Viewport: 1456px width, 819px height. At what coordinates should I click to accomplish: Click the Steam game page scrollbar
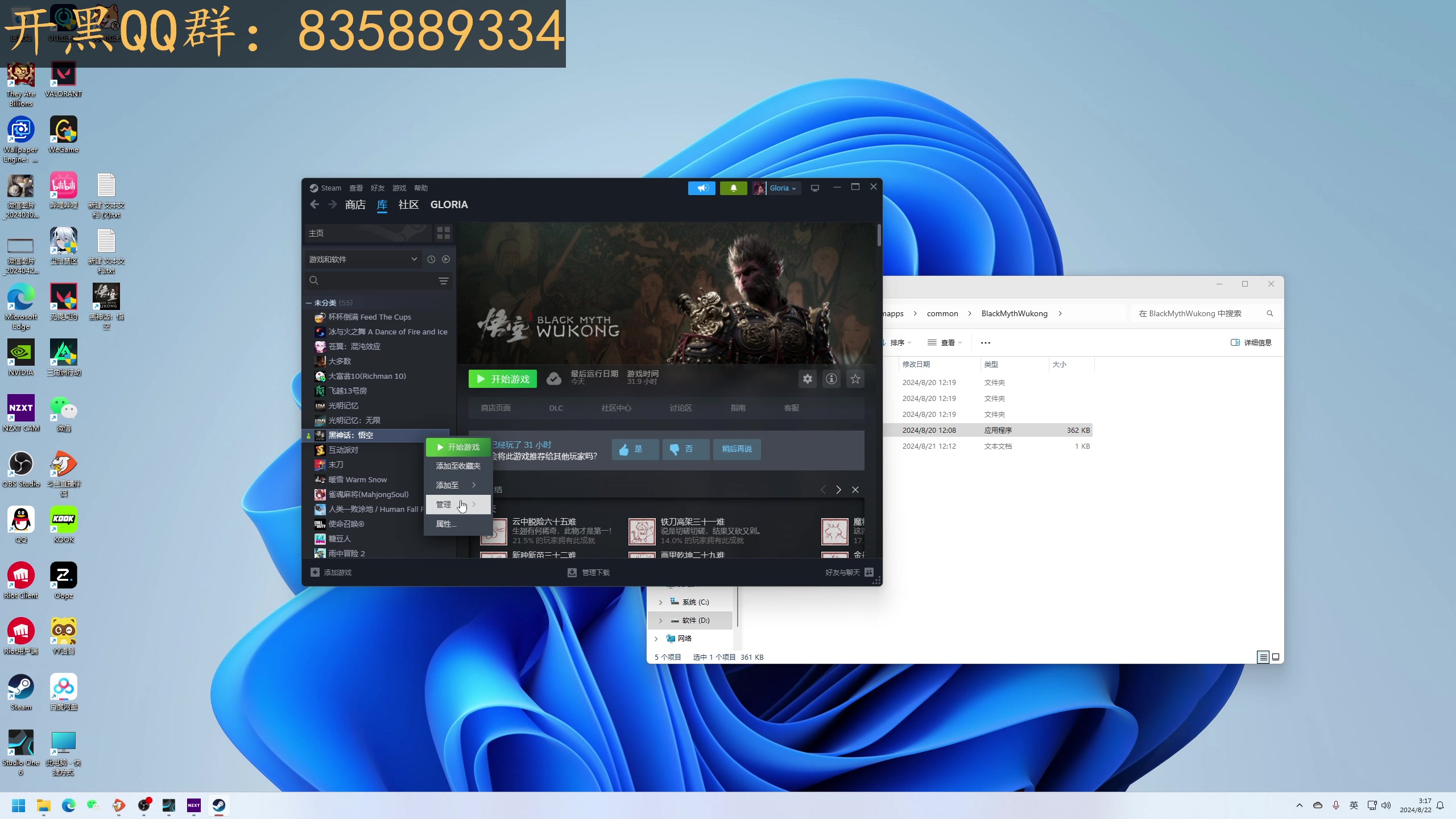click(879, 235)
